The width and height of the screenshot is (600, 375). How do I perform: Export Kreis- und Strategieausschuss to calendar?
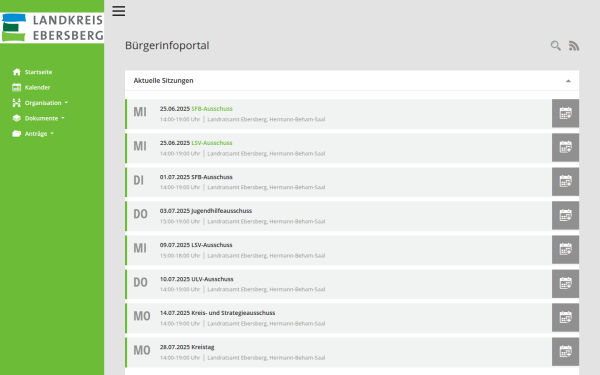(565, 318)
